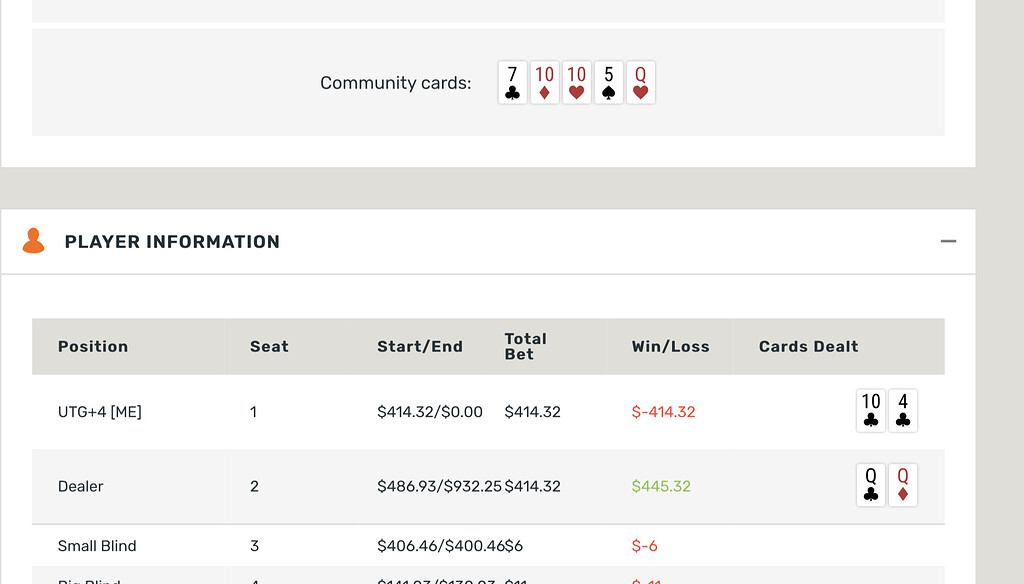This screenshot has width=1024, height=584.
Task: Sort by the Total Bet column header
Action: pyautogui.click(x=525, y=346)
